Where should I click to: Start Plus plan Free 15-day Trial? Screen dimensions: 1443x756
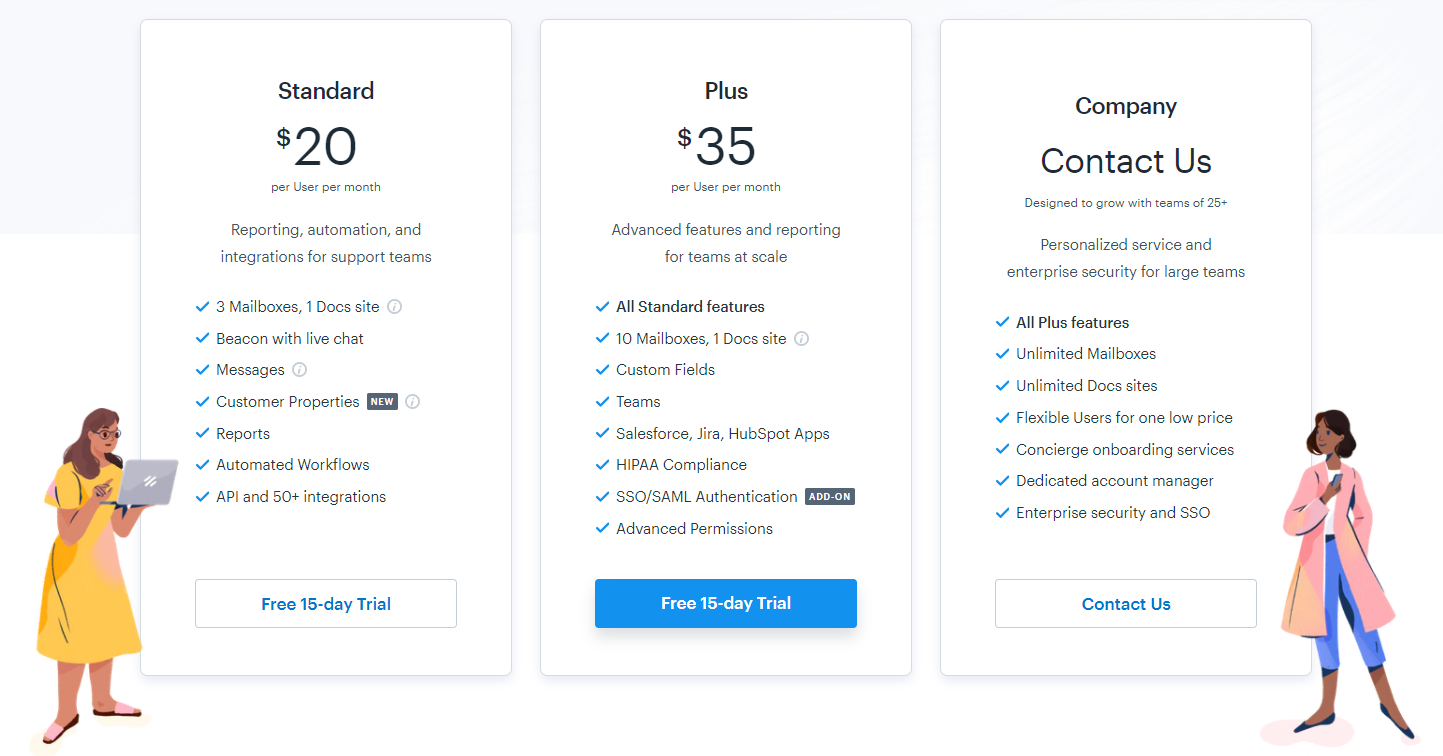(726, 603)
